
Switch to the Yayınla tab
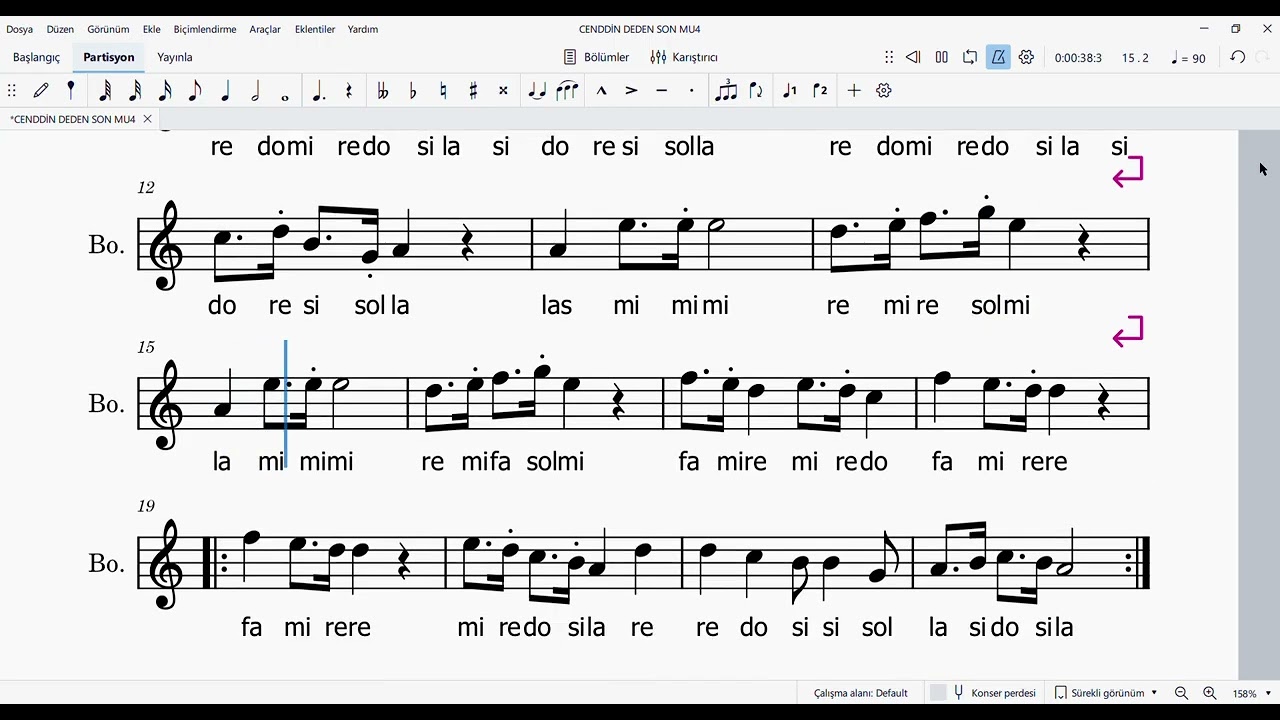click(x=175, y=57)
